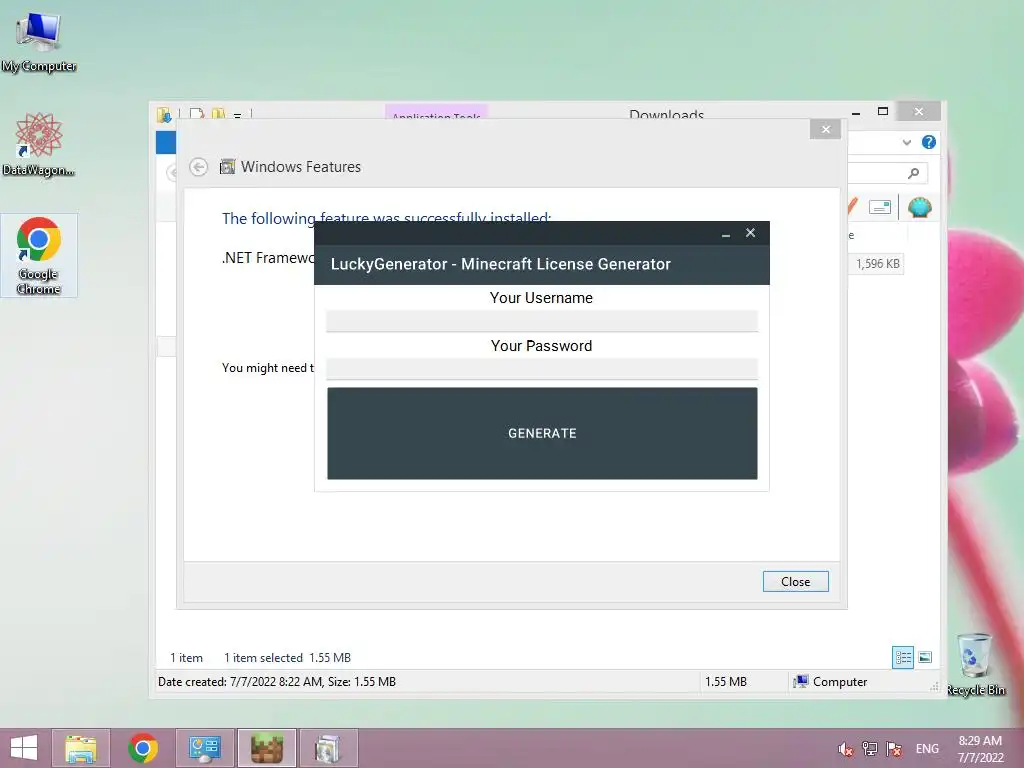Click Close button in Windows Features dialog

[x=795, y=581]
